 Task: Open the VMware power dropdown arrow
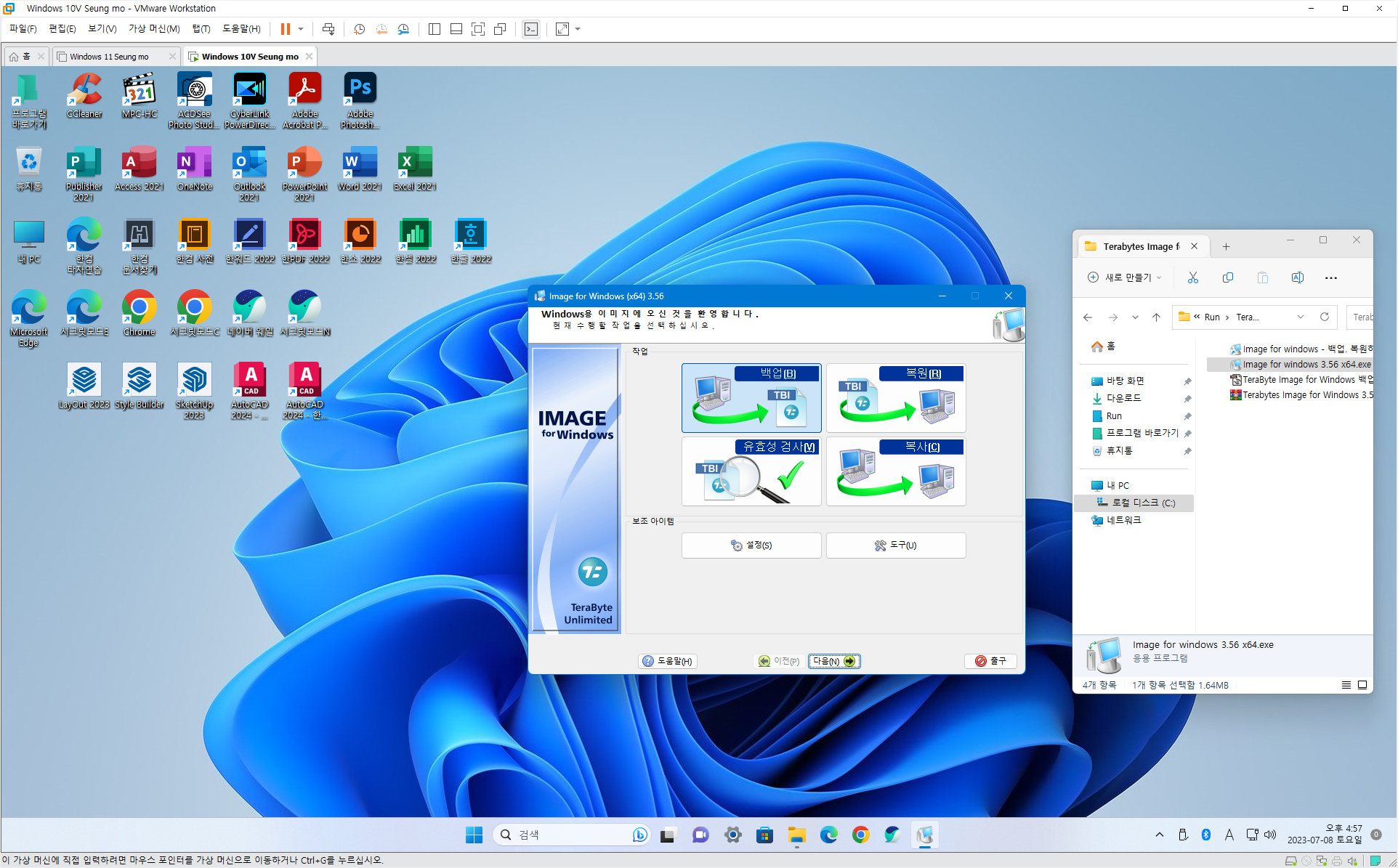301,29
